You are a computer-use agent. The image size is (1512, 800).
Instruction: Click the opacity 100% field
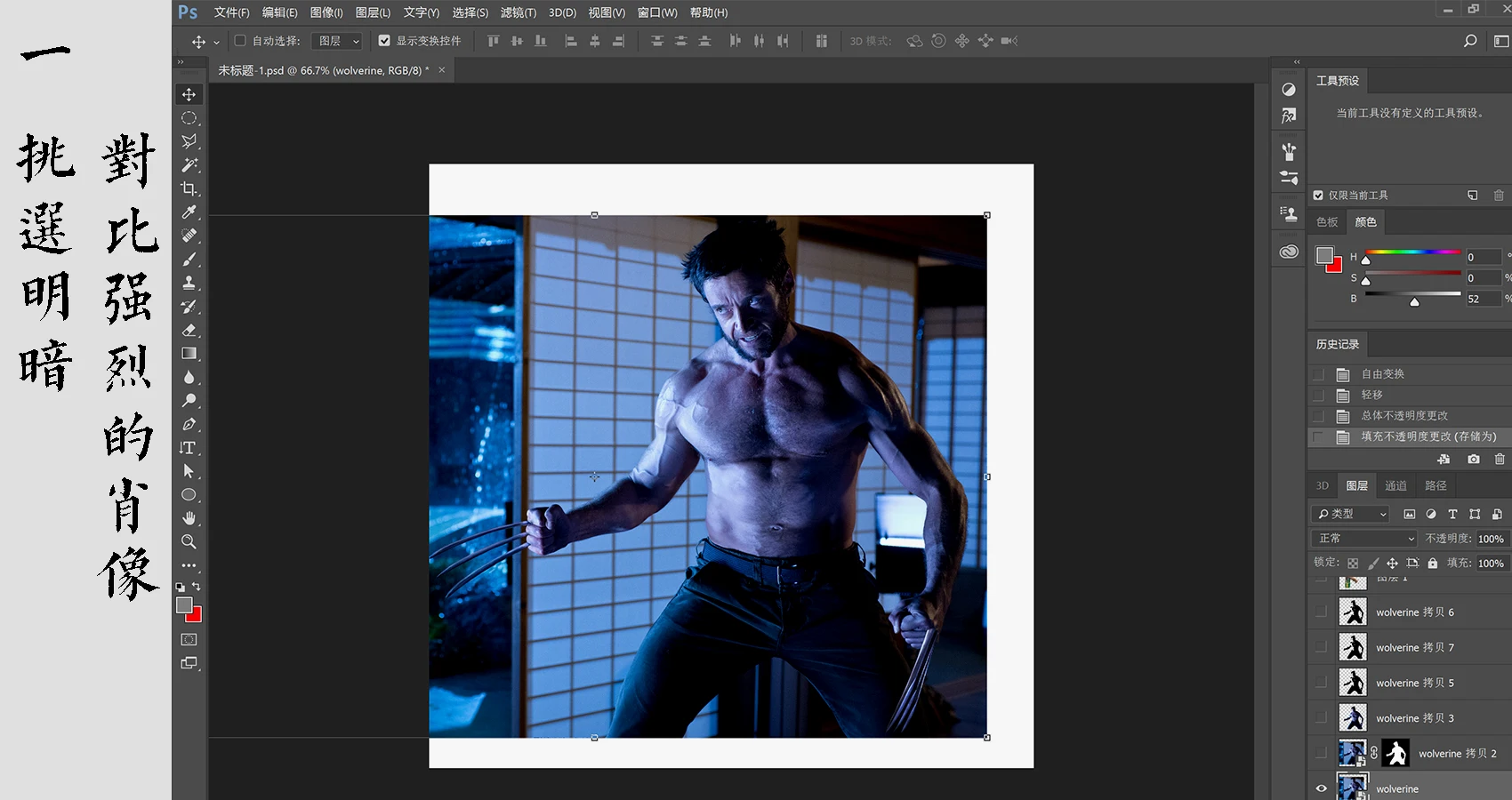[1491, 539]
